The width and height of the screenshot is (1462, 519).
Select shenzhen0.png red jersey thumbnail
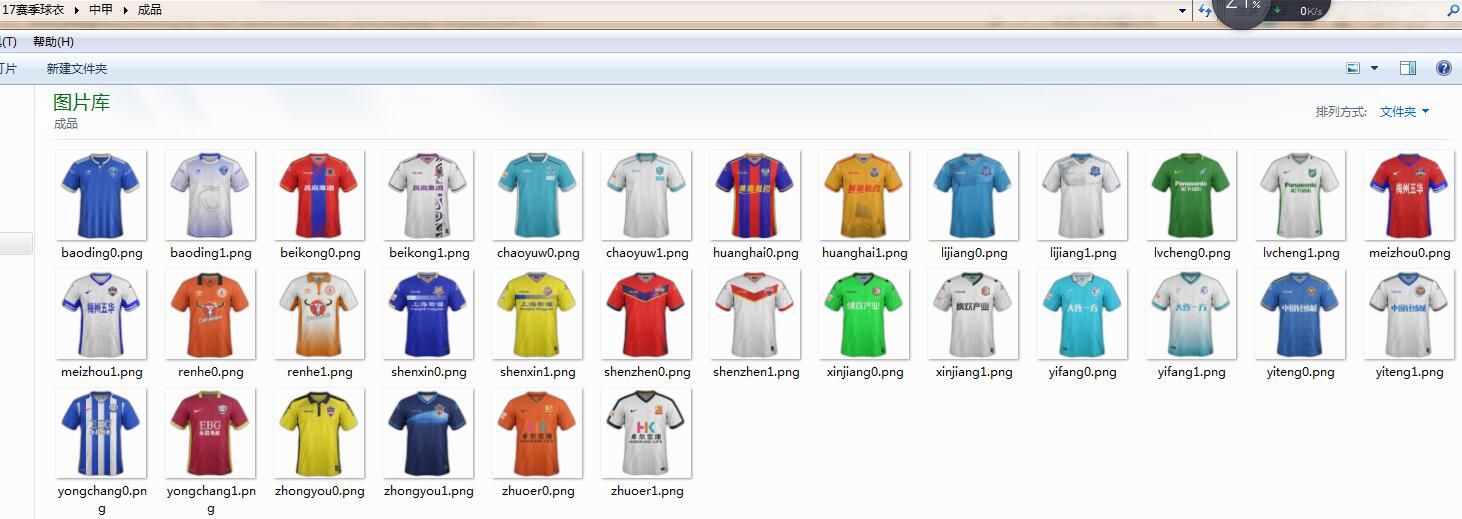click(646, 314)
